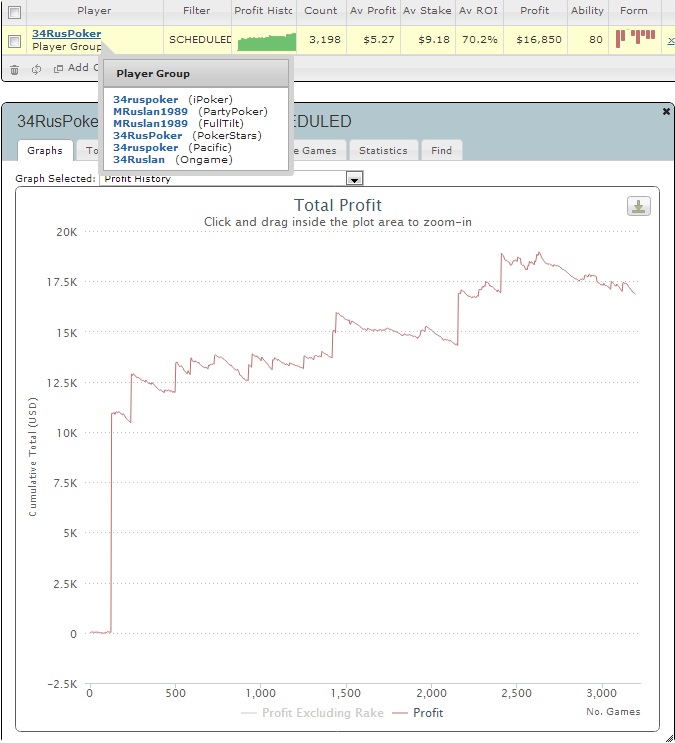
Task: Click the Form bars indicator
Action: click(635, 39)
